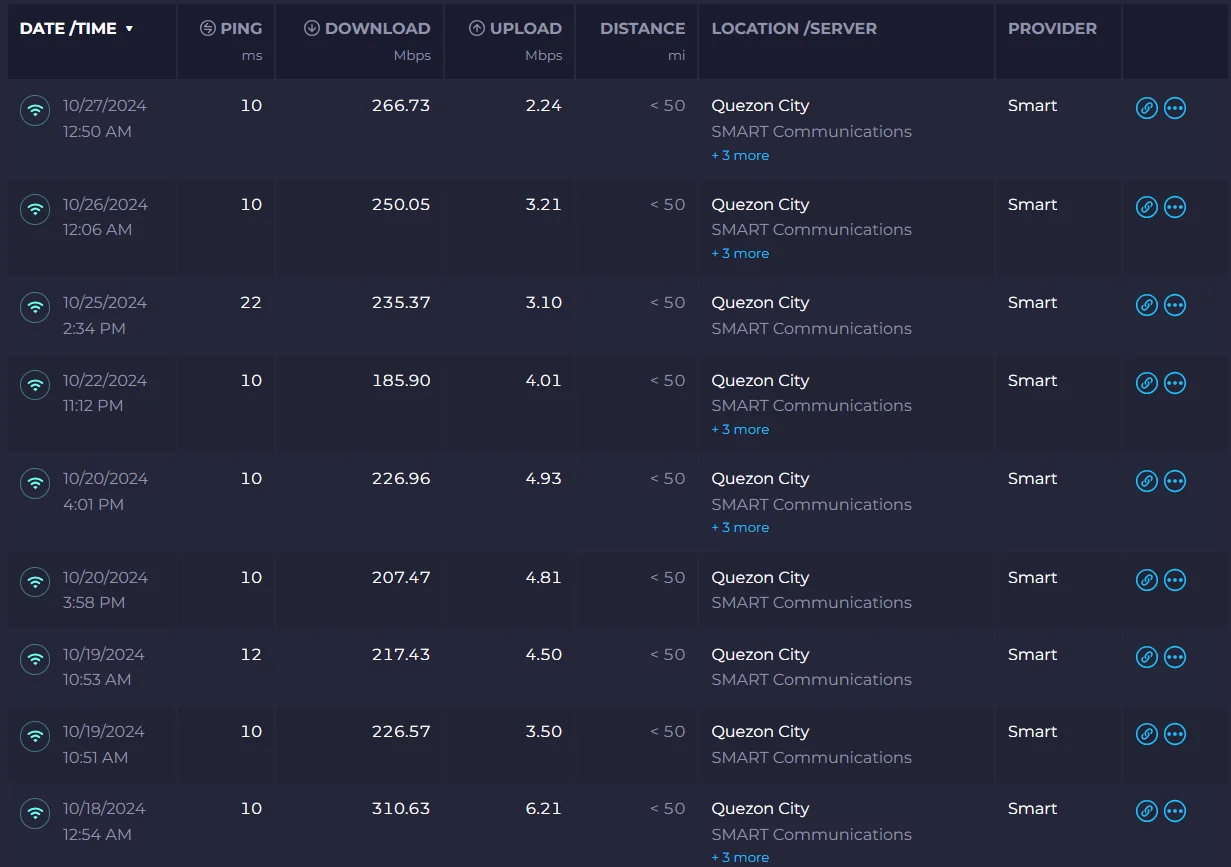The image size is (1231, 867).
Task: Click Wi-Fi icon of 10/22/2024 row
Action: click(35, 385)
